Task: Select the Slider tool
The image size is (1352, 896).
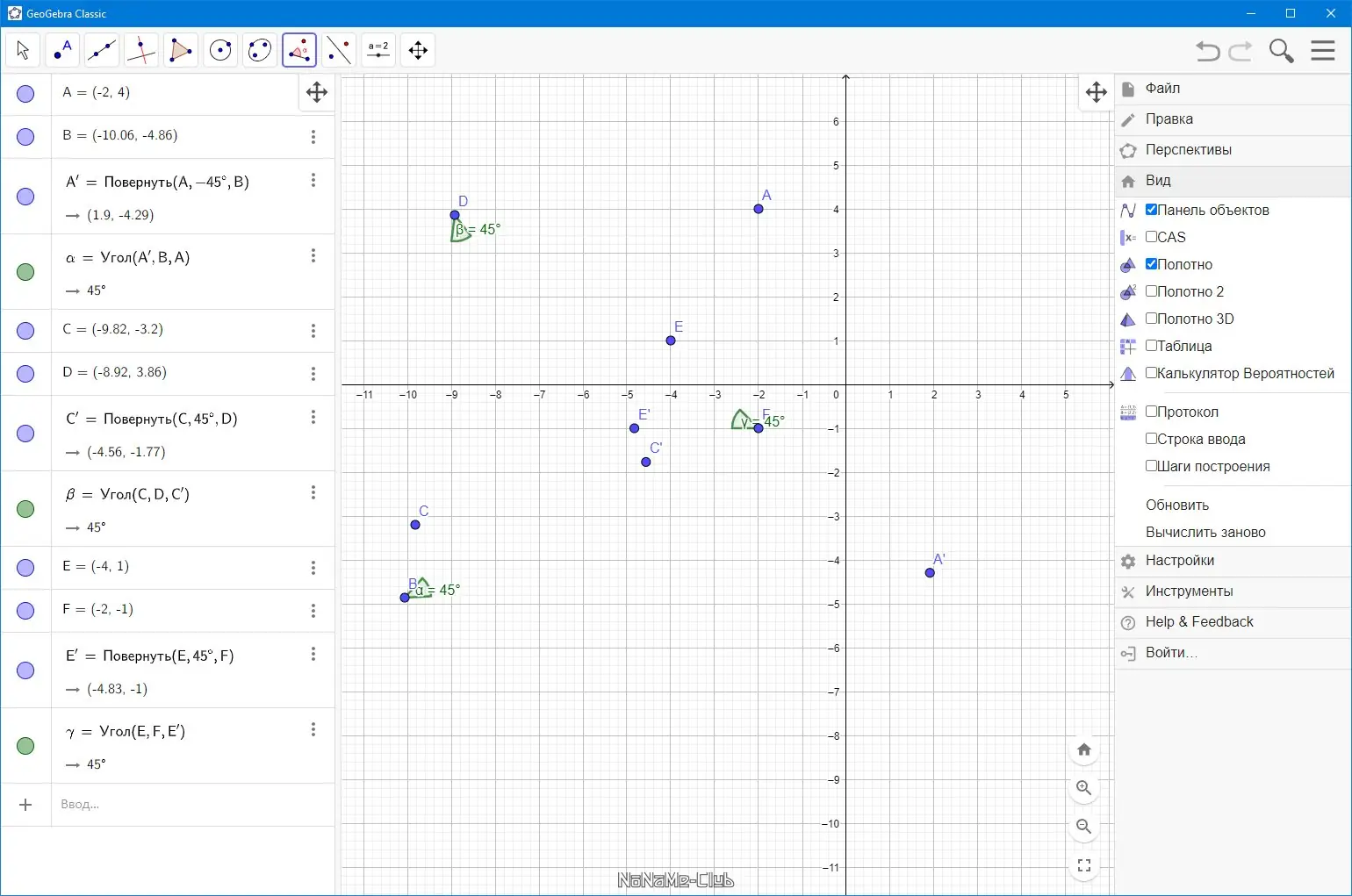Action: 378,50
